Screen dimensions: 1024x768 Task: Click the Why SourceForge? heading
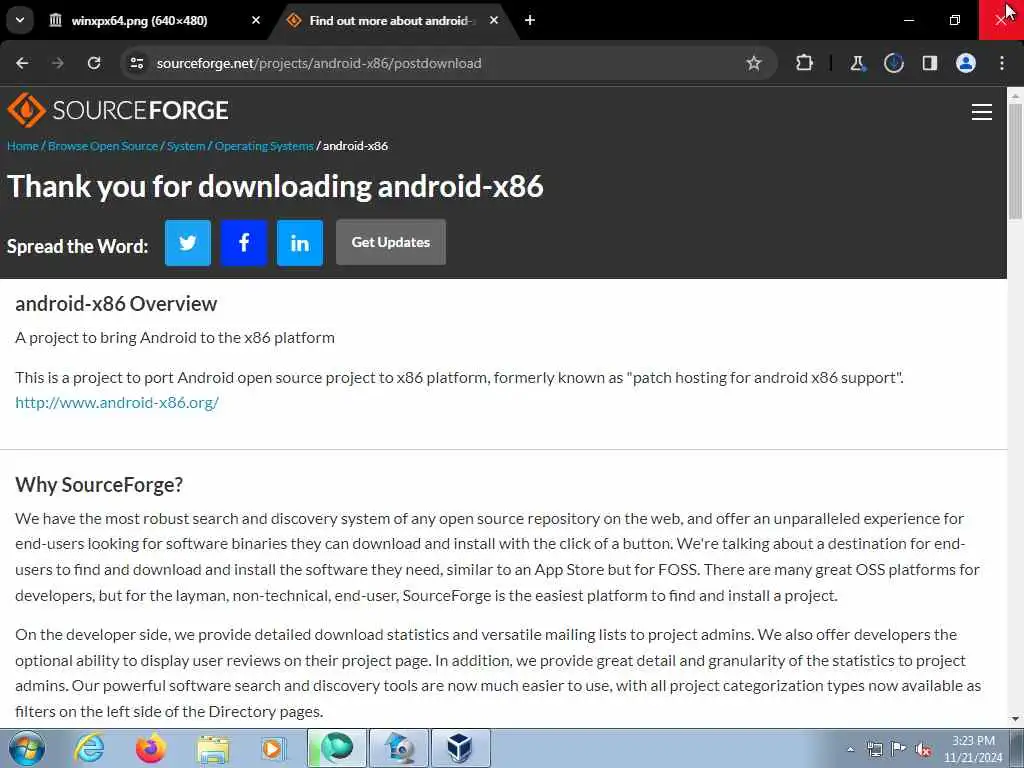coord(99,485)
